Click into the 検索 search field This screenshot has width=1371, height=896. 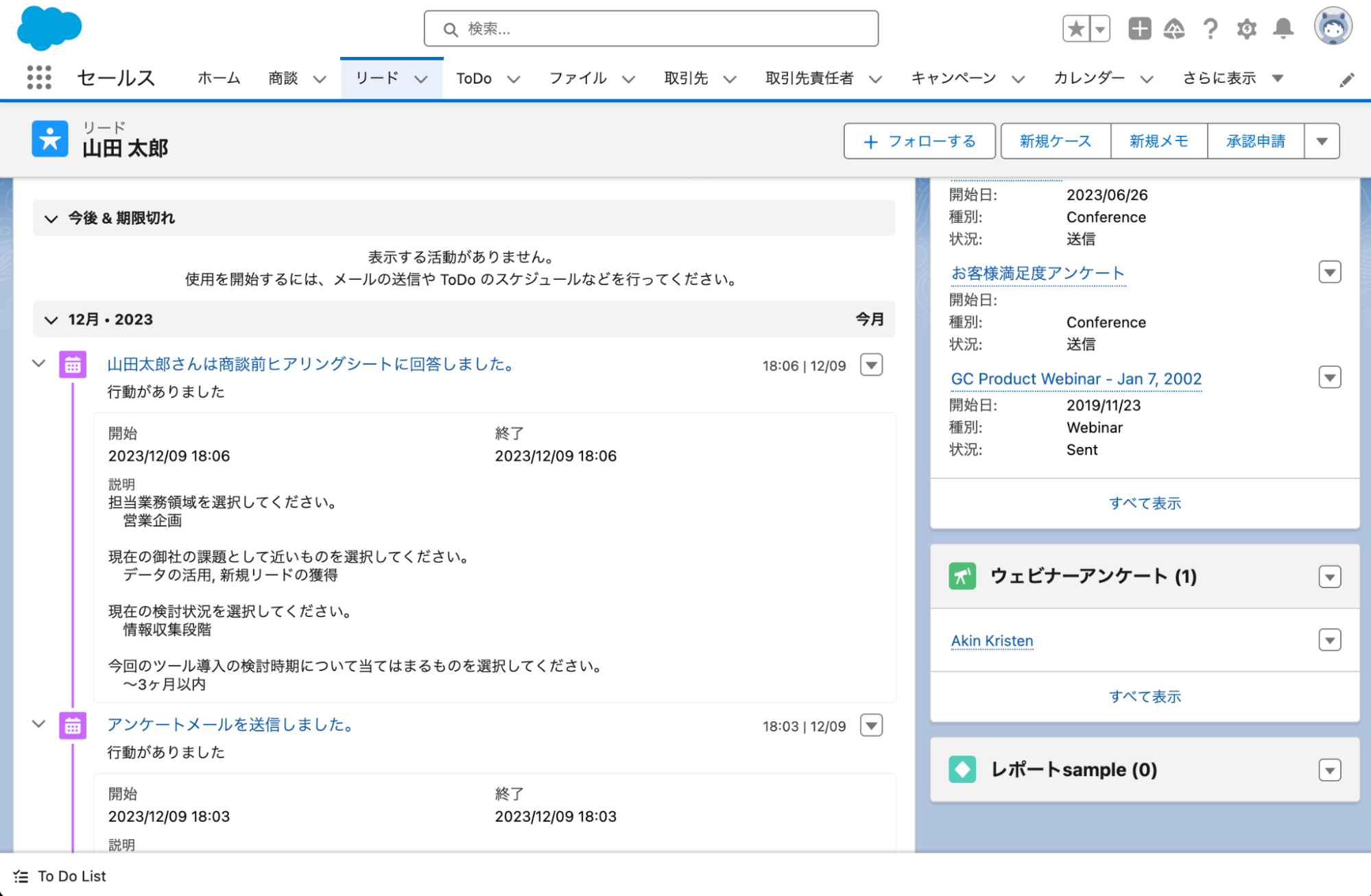coord(652,29)
